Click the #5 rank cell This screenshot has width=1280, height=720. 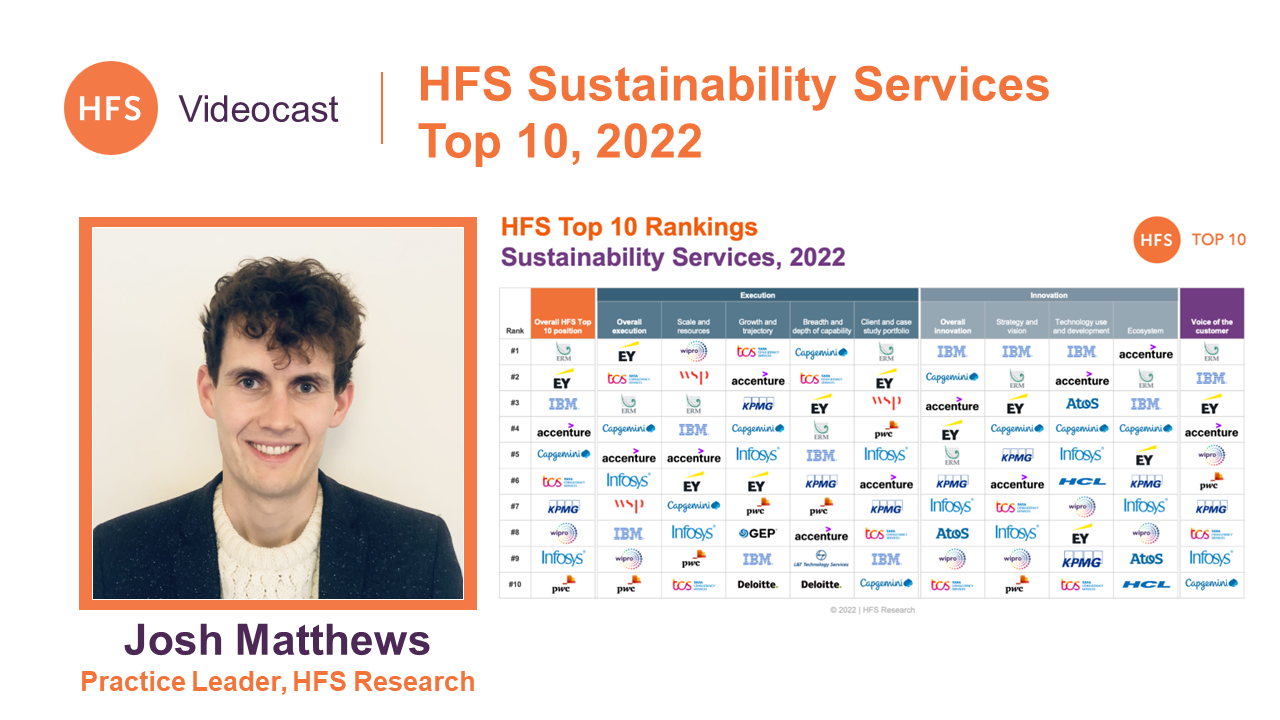coord(515,455)
